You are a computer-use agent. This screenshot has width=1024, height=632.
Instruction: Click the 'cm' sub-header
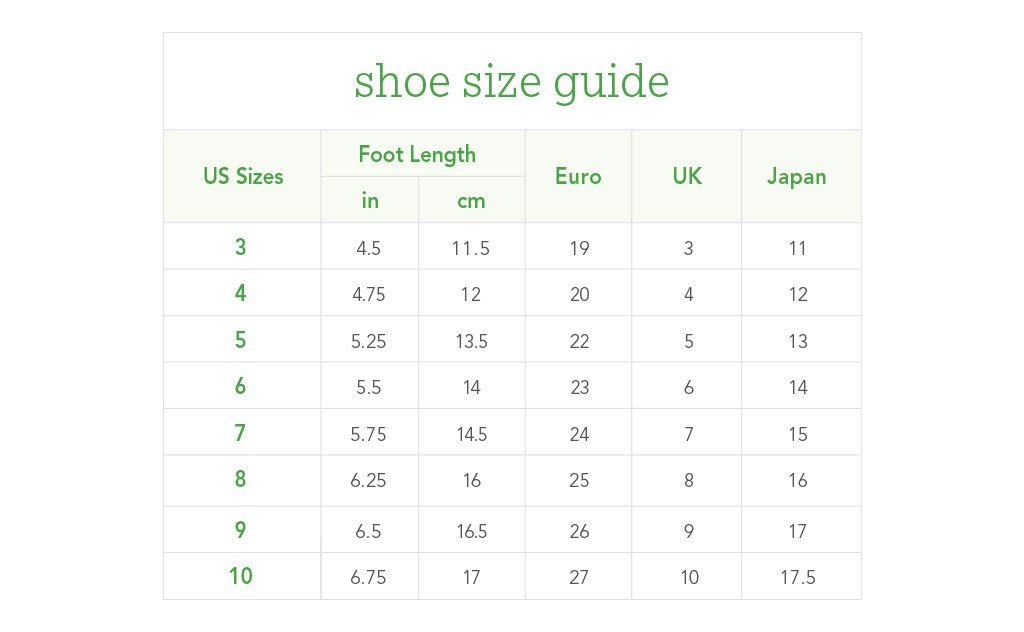coord(471,200)
